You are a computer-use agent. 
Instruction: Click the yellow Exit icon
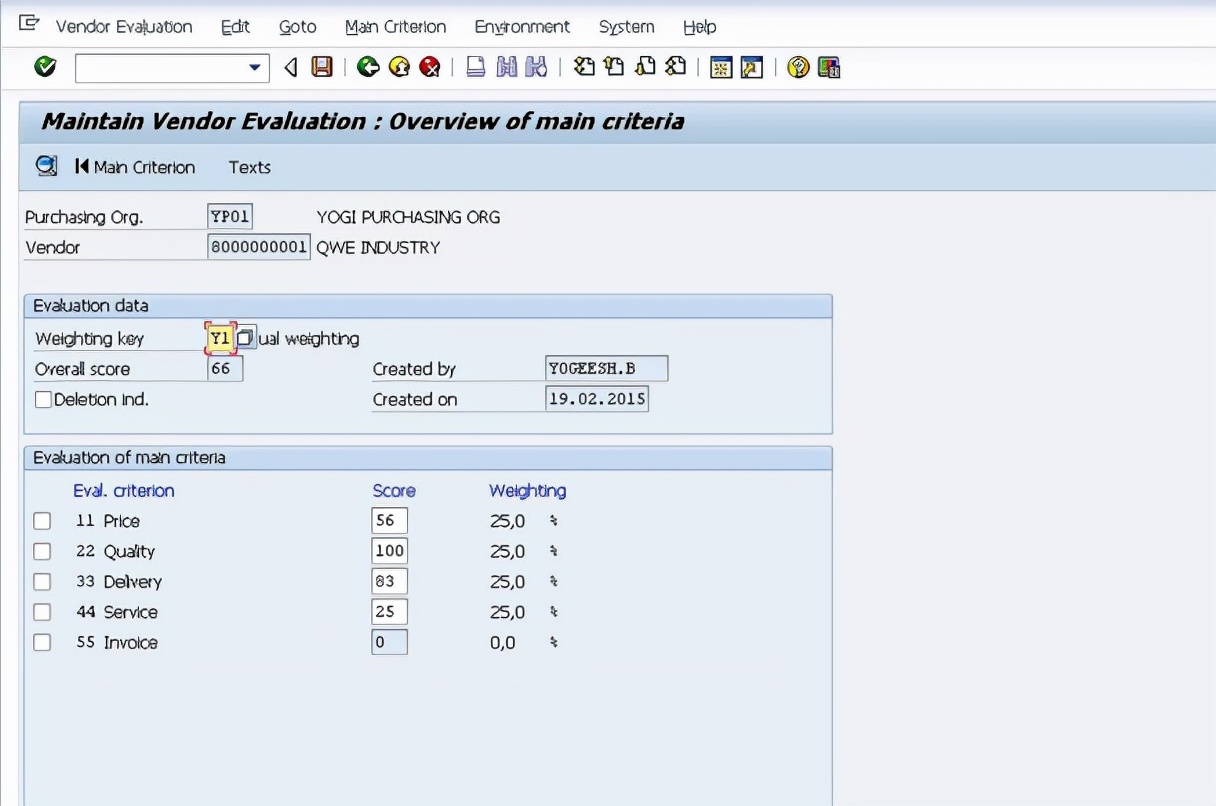[x=399, y=67]
